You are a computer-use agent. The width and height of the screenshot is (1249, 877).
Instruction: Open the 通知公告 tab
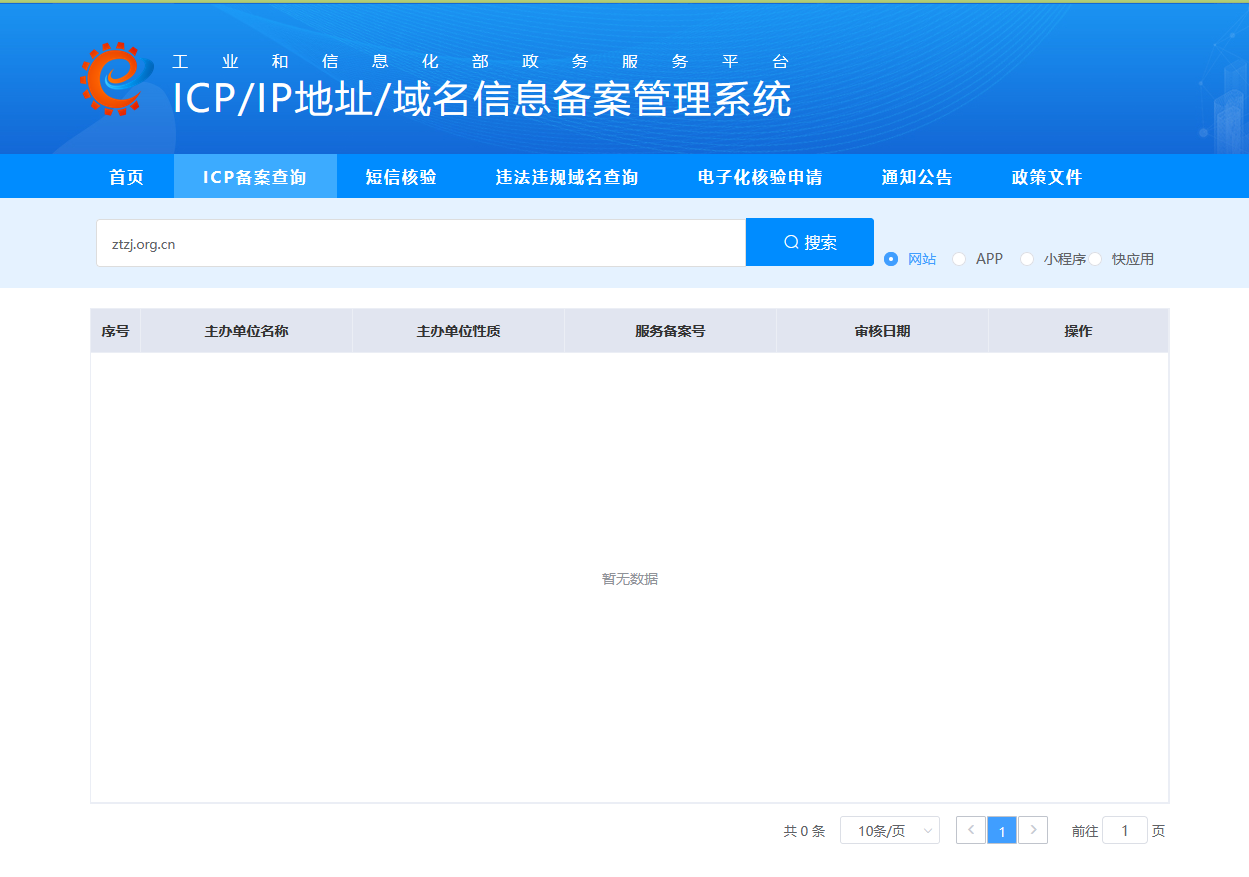(x=917, y=177)
